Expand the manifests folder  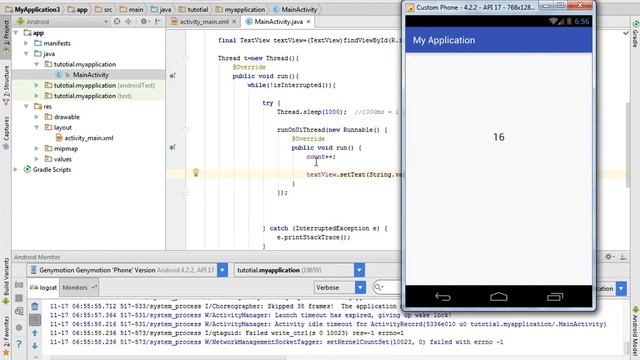click(27, 43)
